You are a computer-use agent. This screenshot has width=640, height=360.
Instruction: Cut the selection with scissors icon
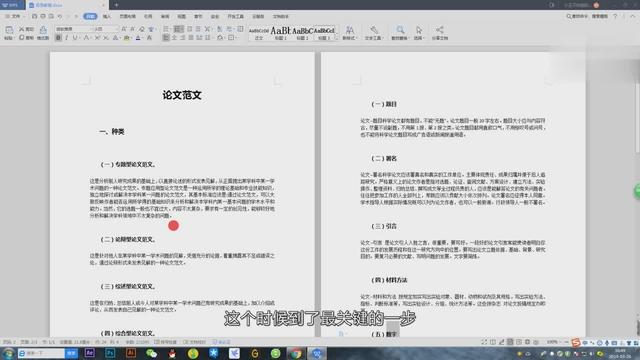click(x=27, y=29)
